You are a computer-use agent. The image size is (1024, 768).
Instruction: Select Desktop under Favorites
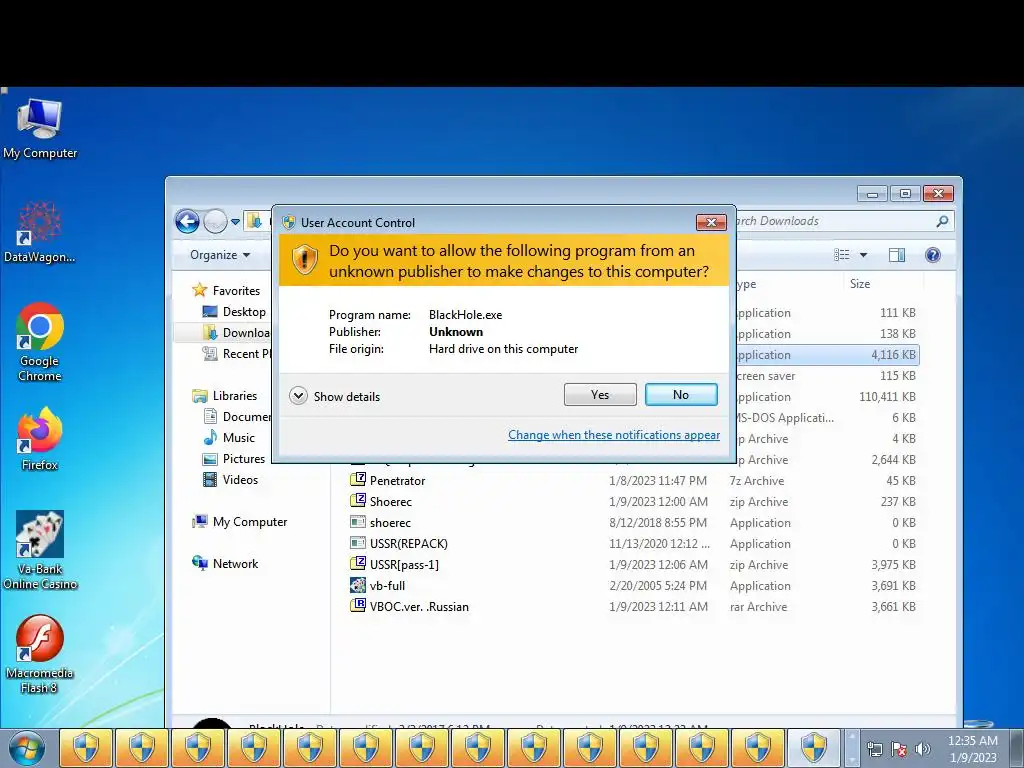pos(234,312)
